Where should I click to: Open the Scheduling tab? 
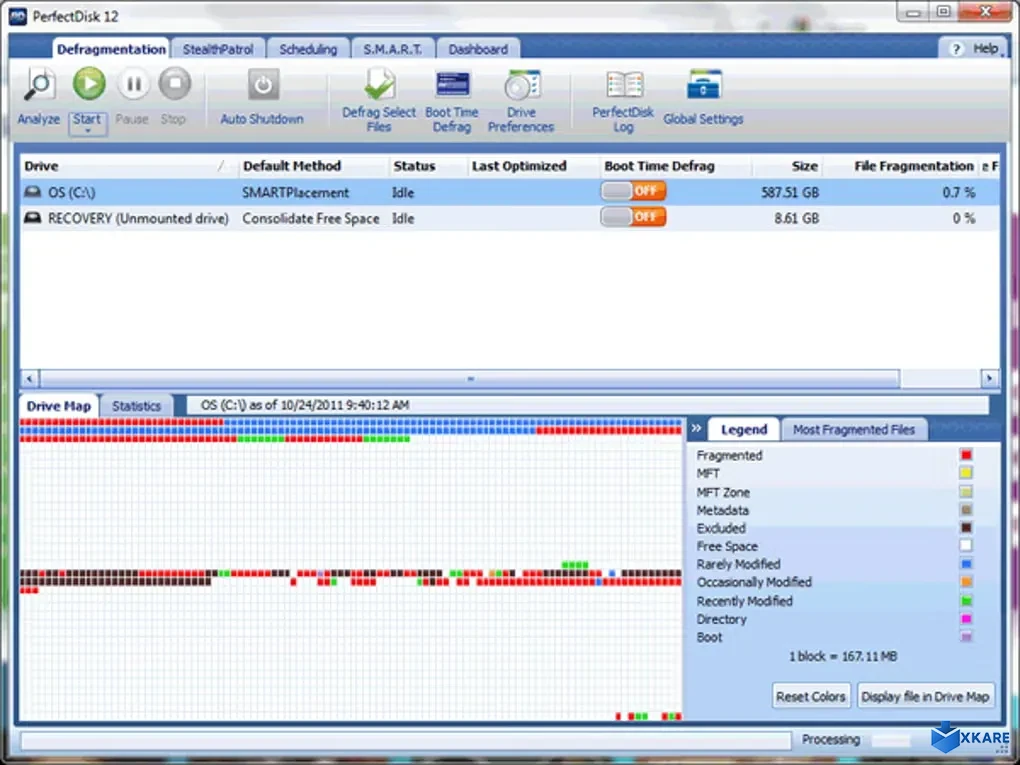coord(308,49)
